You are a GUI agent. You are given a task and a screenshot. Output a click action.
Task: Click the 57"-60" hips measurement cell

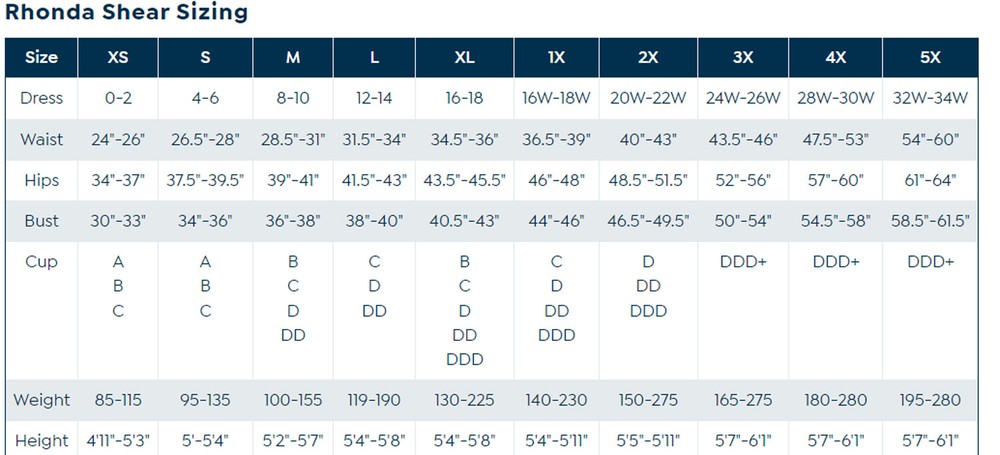tap(836, 180)
